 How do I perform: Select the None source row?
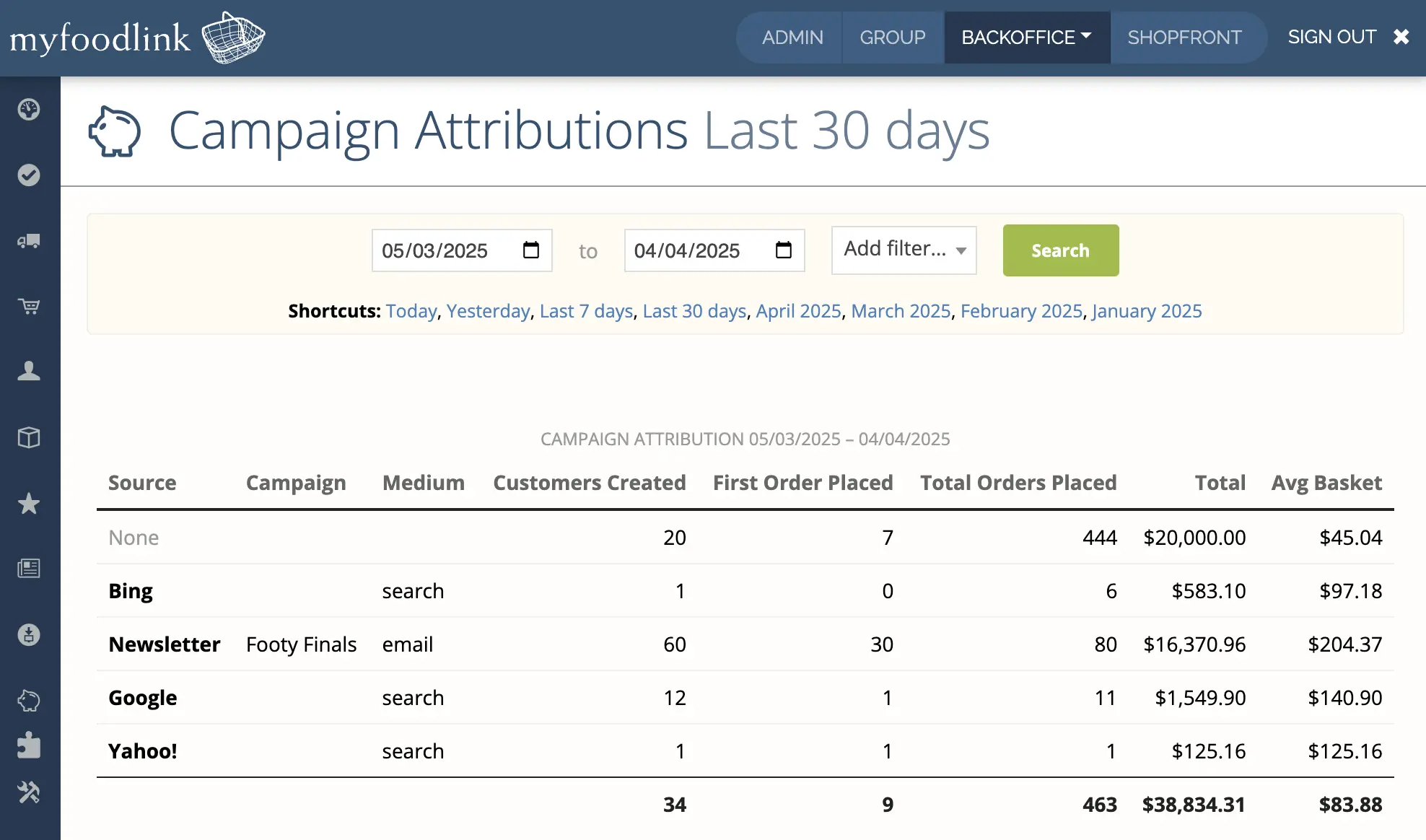click(745, 538)
